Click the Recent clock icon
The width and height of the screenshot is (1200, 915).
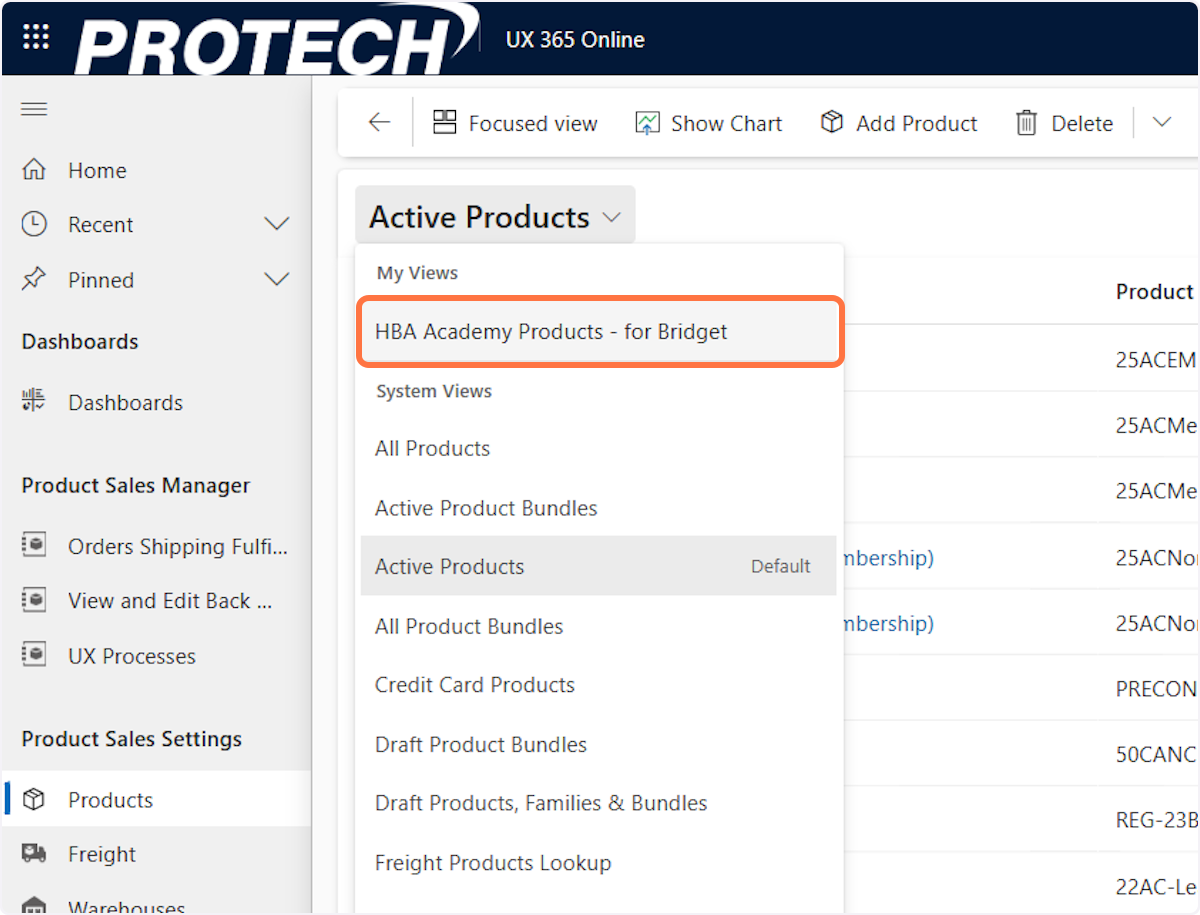point(34,224)
